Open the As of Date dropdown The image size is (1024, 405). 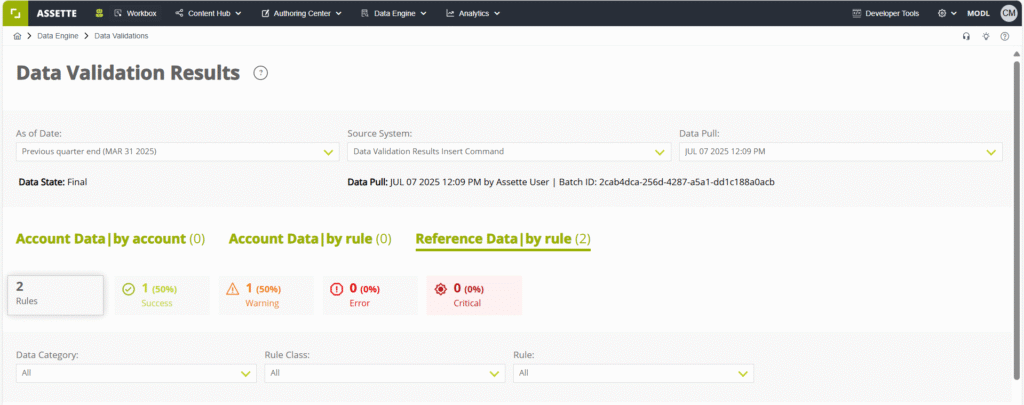pyautogui.click(x=178, y=152)
